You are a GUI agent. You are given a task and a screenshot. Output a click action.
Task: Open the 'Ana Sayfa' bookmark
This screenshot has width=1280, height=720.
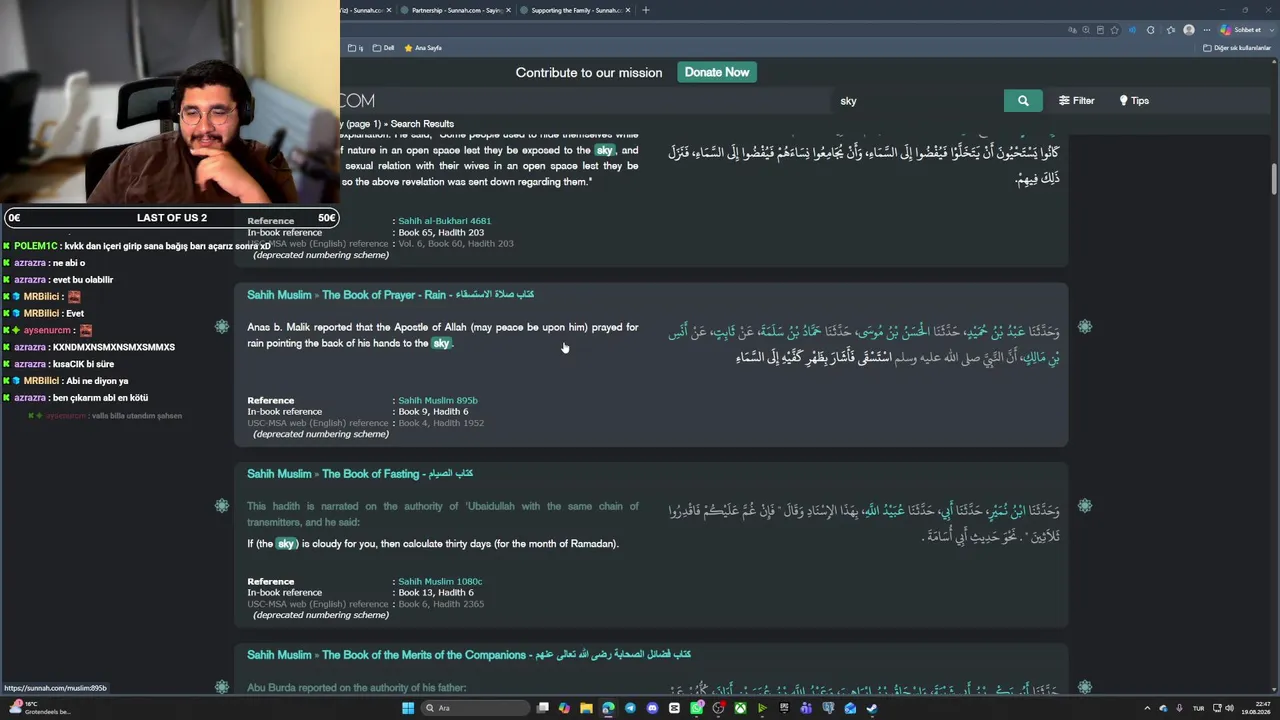coord(423,48)
